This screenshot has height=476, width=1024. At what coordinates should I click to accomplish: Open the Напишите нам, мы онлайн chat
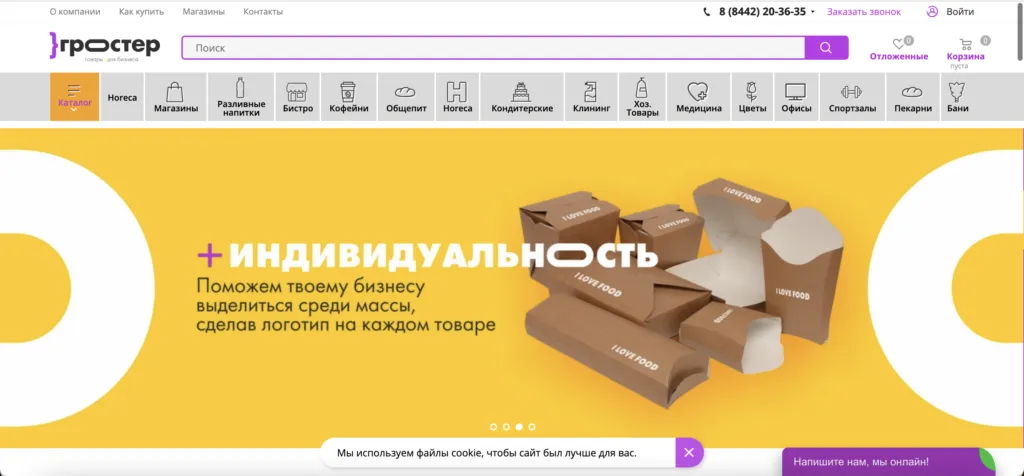(x=889, y=462)
